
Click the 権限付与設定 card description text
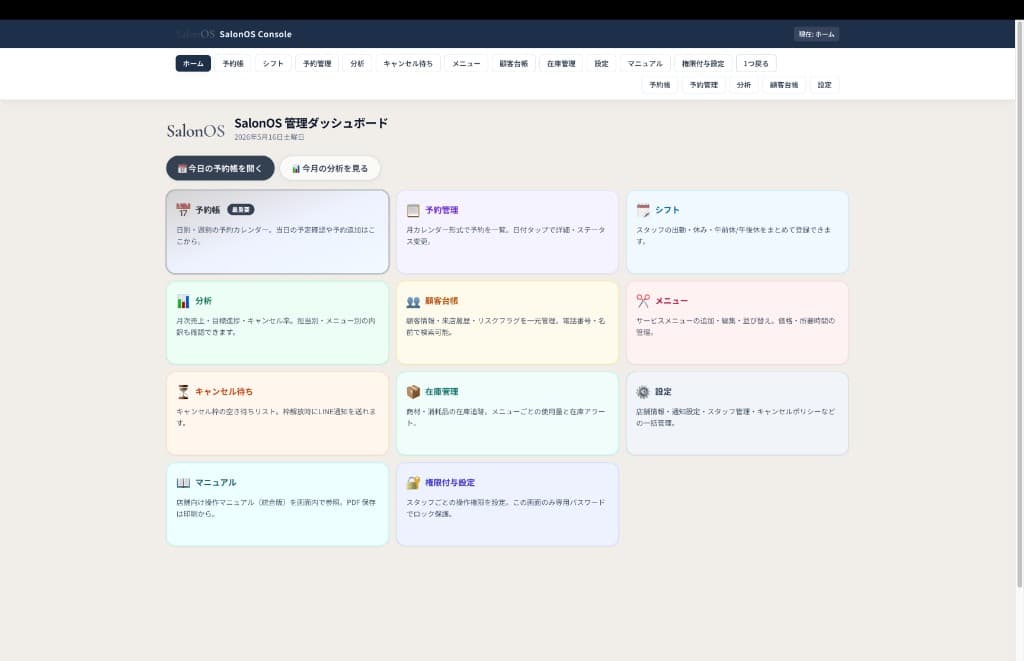505,508
